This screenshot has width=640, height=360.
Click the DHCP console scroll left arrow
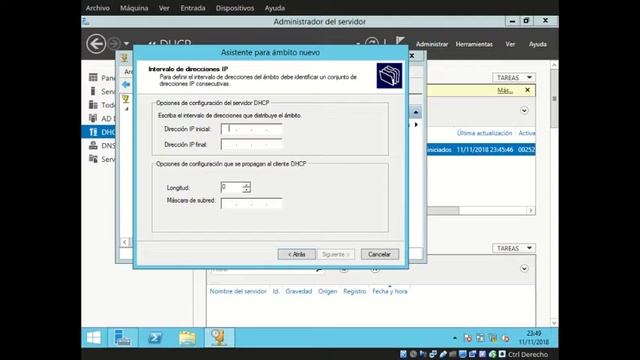(125, 242)
